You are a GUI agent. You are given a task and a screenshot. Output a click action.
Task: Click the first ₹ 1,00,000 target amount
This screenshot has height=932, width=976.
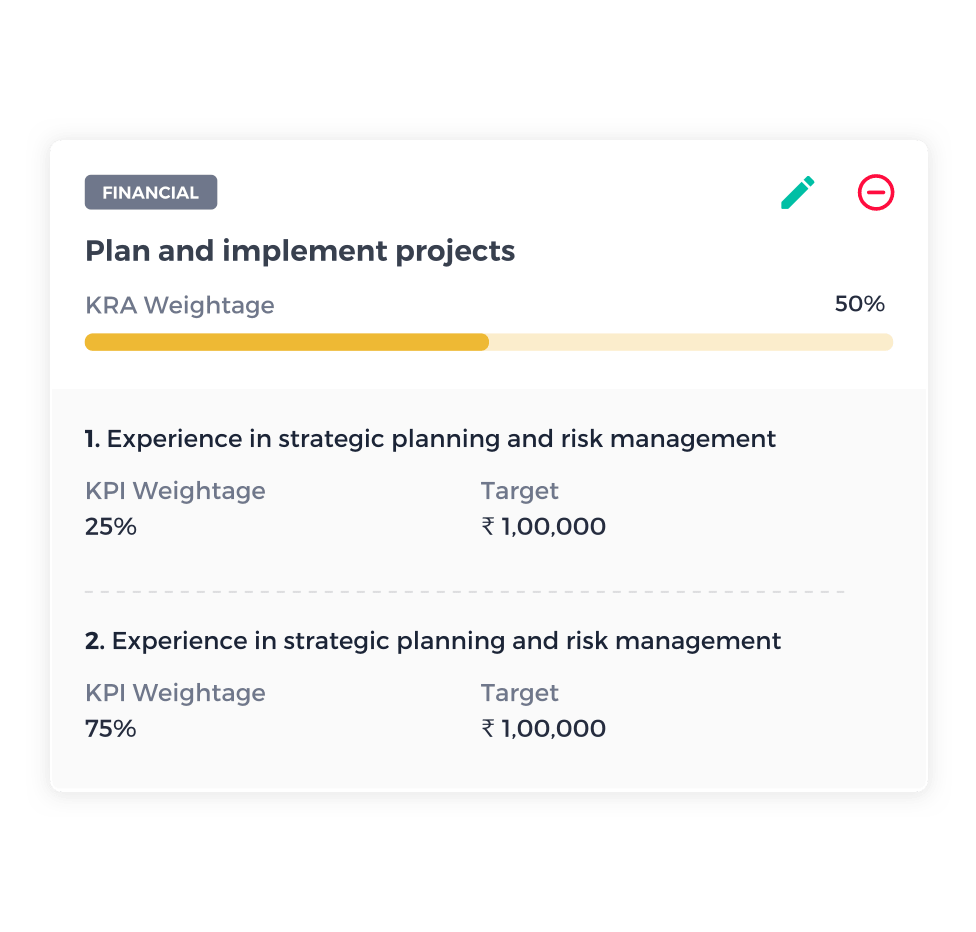(543, 527)
